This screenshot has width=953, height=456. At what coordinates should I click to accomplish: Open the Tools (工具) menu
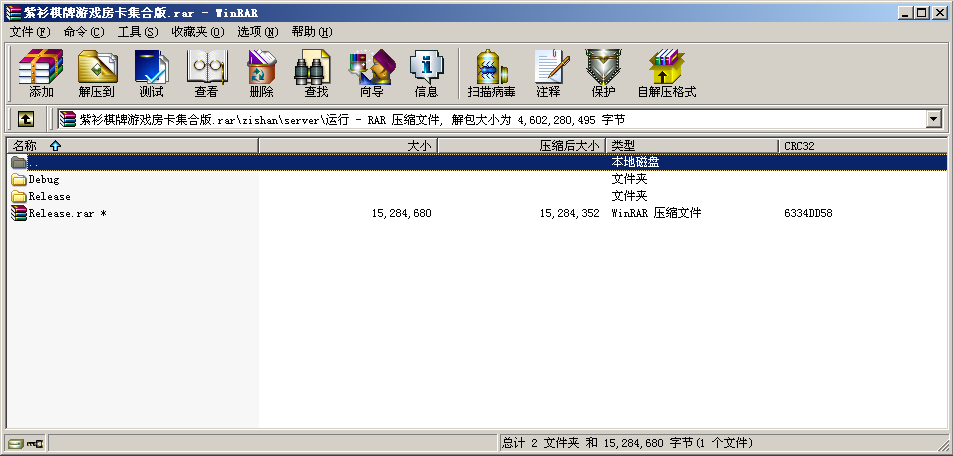[138, 32]
